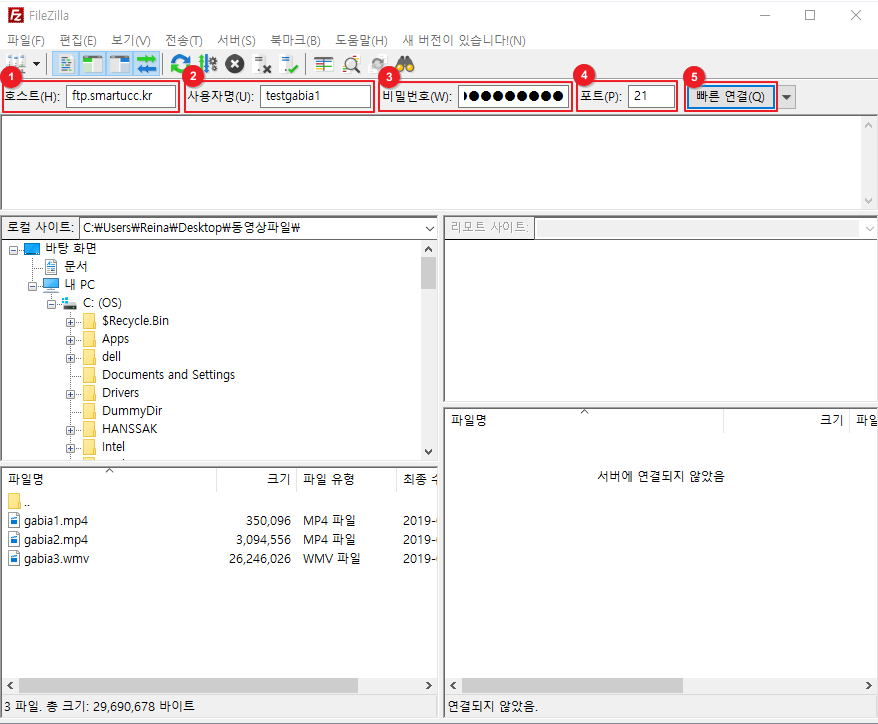Viewport: 878px width, 724px height.
Task: Click the host field containing ftp.smartucc.kr
Action: coord(121,96)
